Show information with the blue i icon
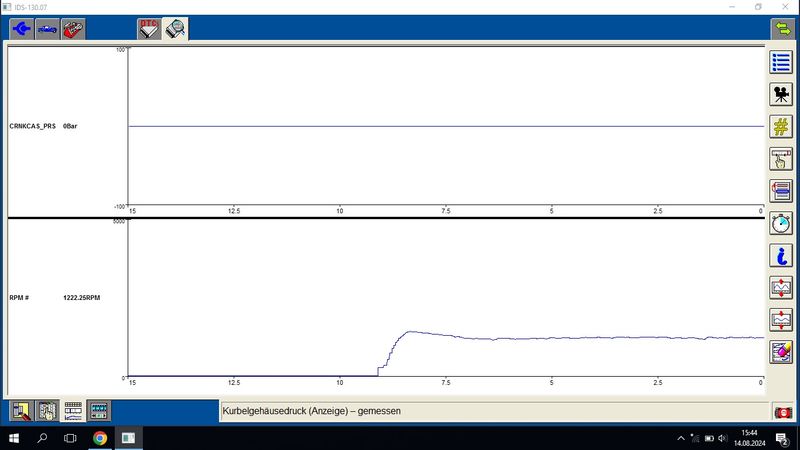The image size is (800, 450). click(781, 256)
